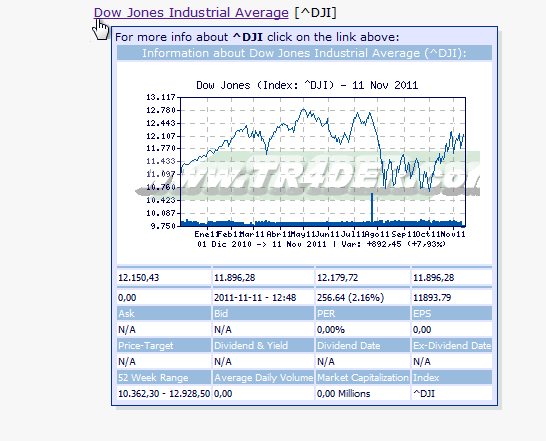Screen dimensions: 546x441
Task: Click the Average Daily Volume header cell
Action: [x=263, y=378]
